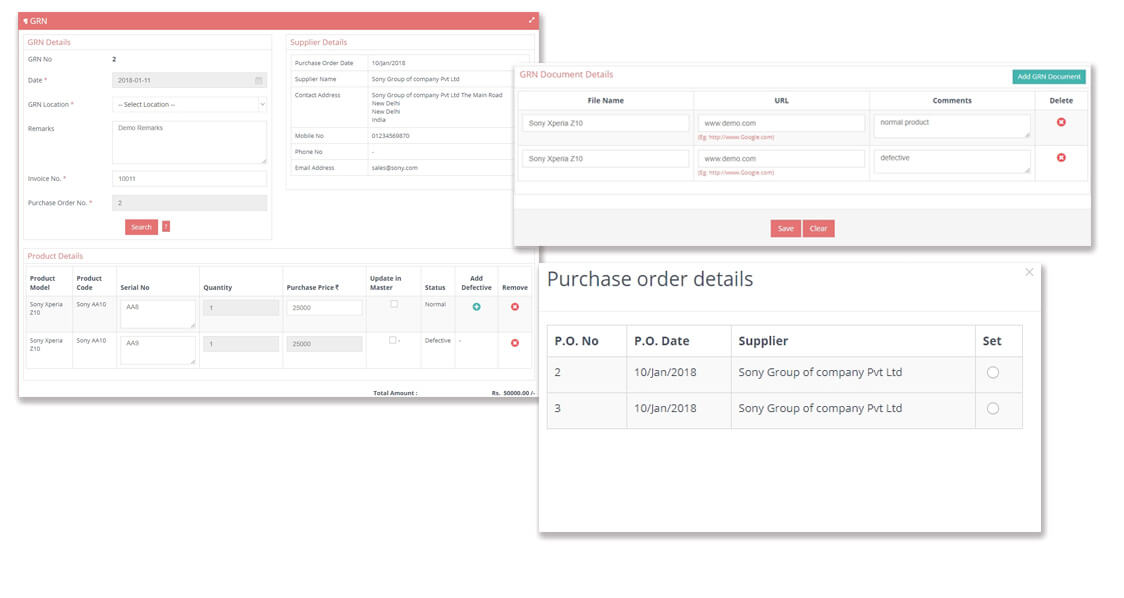
Task: Click the expand arrow in the GRN title bar
Action: point(531,19)
